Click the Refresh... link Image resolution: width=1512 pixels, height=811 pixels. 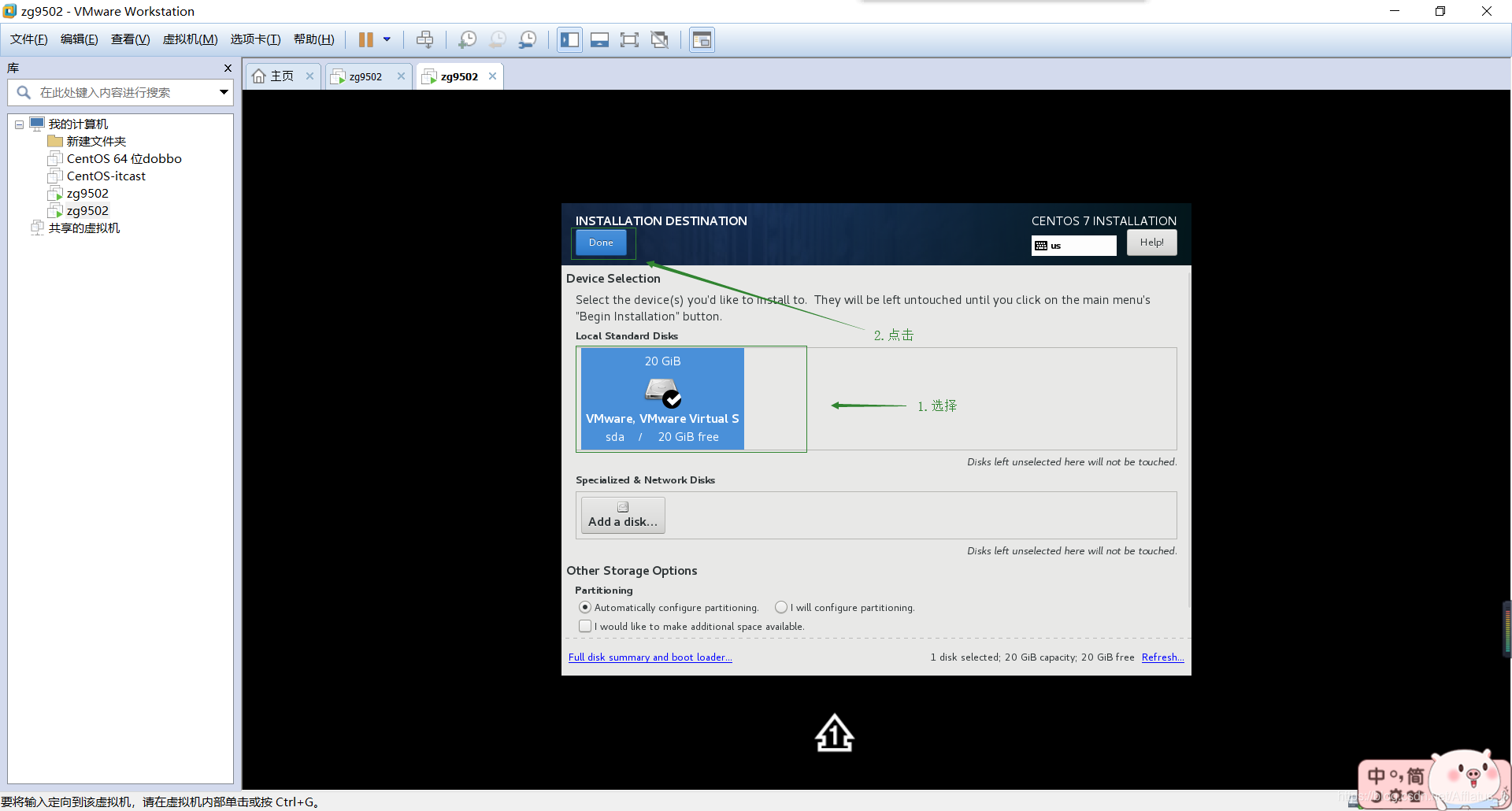click(x=1162, y=657)
